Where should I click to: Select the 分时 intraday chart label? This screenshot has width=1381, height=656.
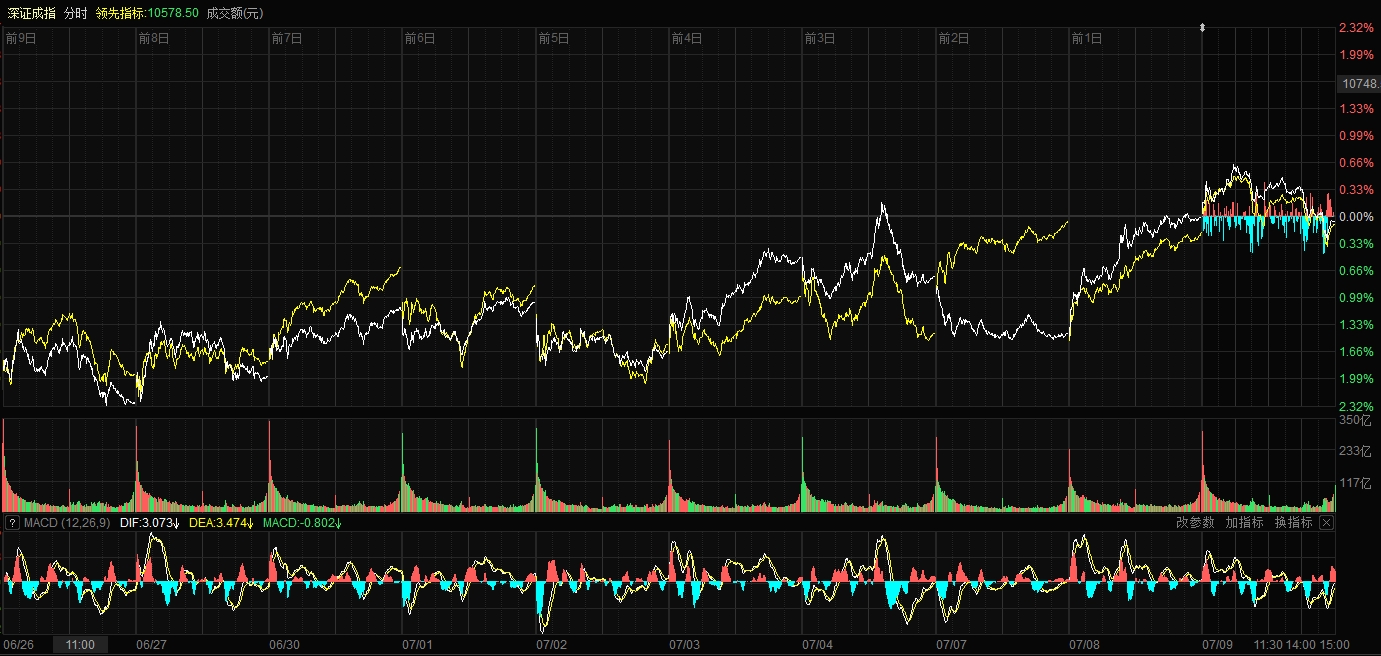coord(75,12)
